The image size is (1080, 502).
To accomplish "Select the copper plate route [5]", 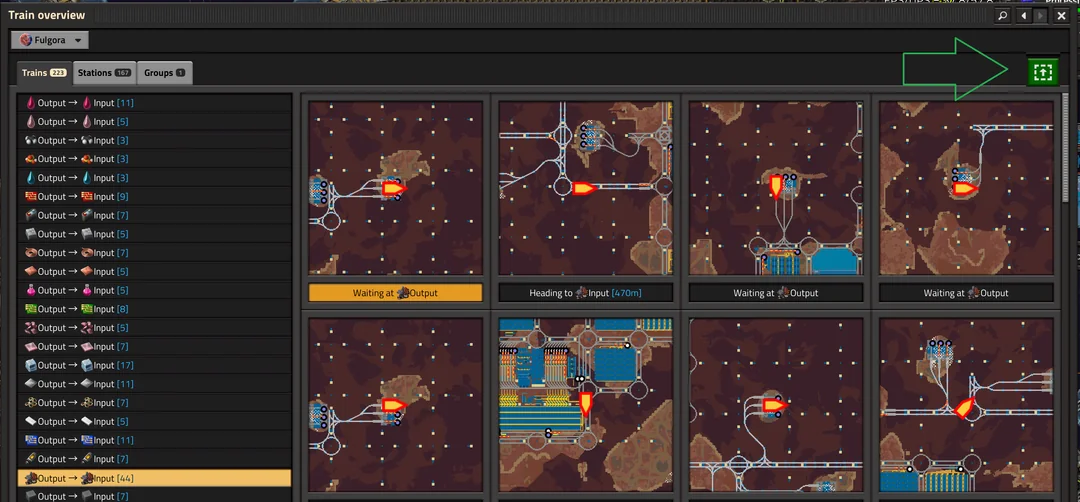I will 154,271.
